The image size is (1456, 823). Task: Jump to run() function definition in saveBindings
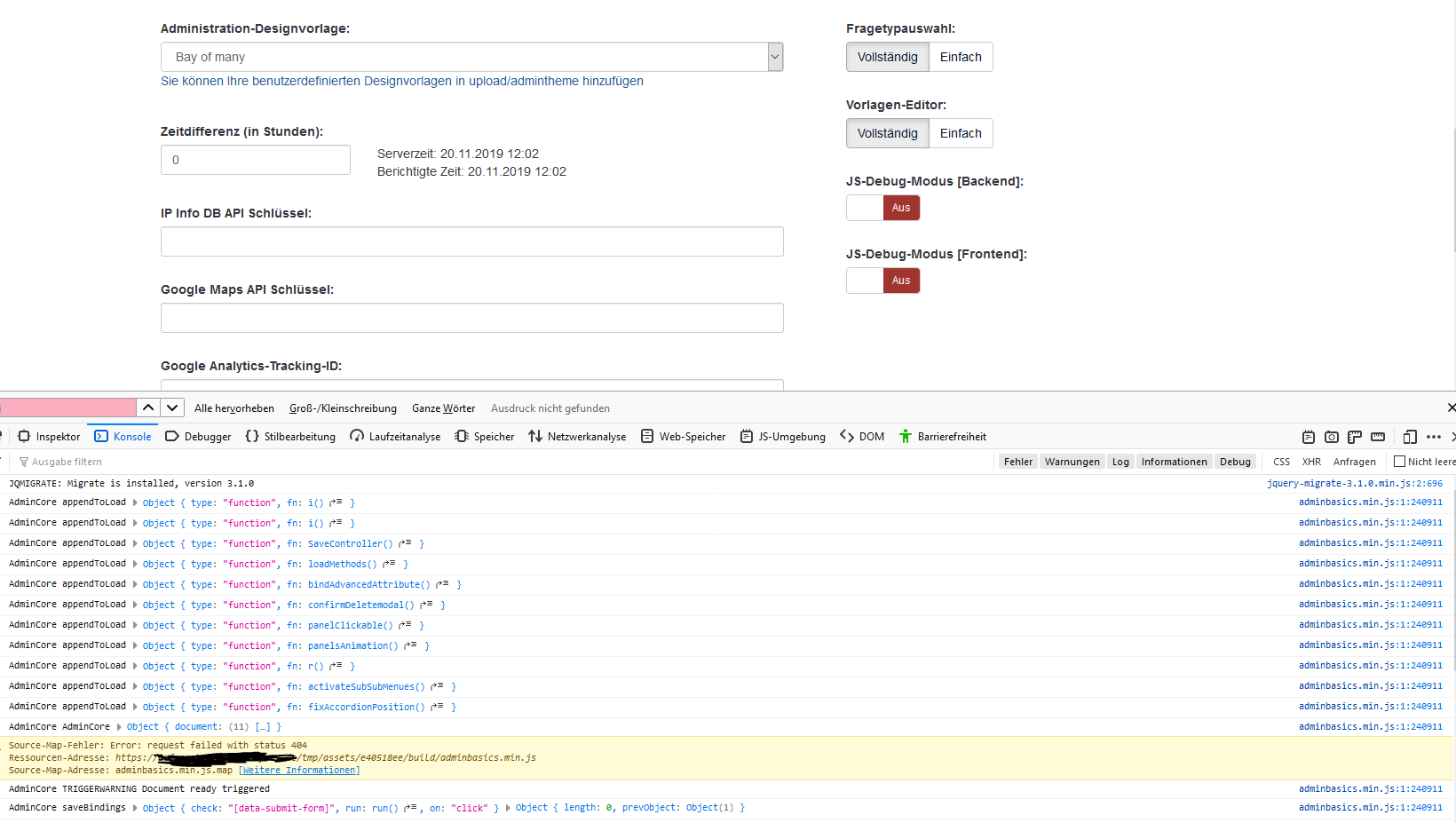410,808
